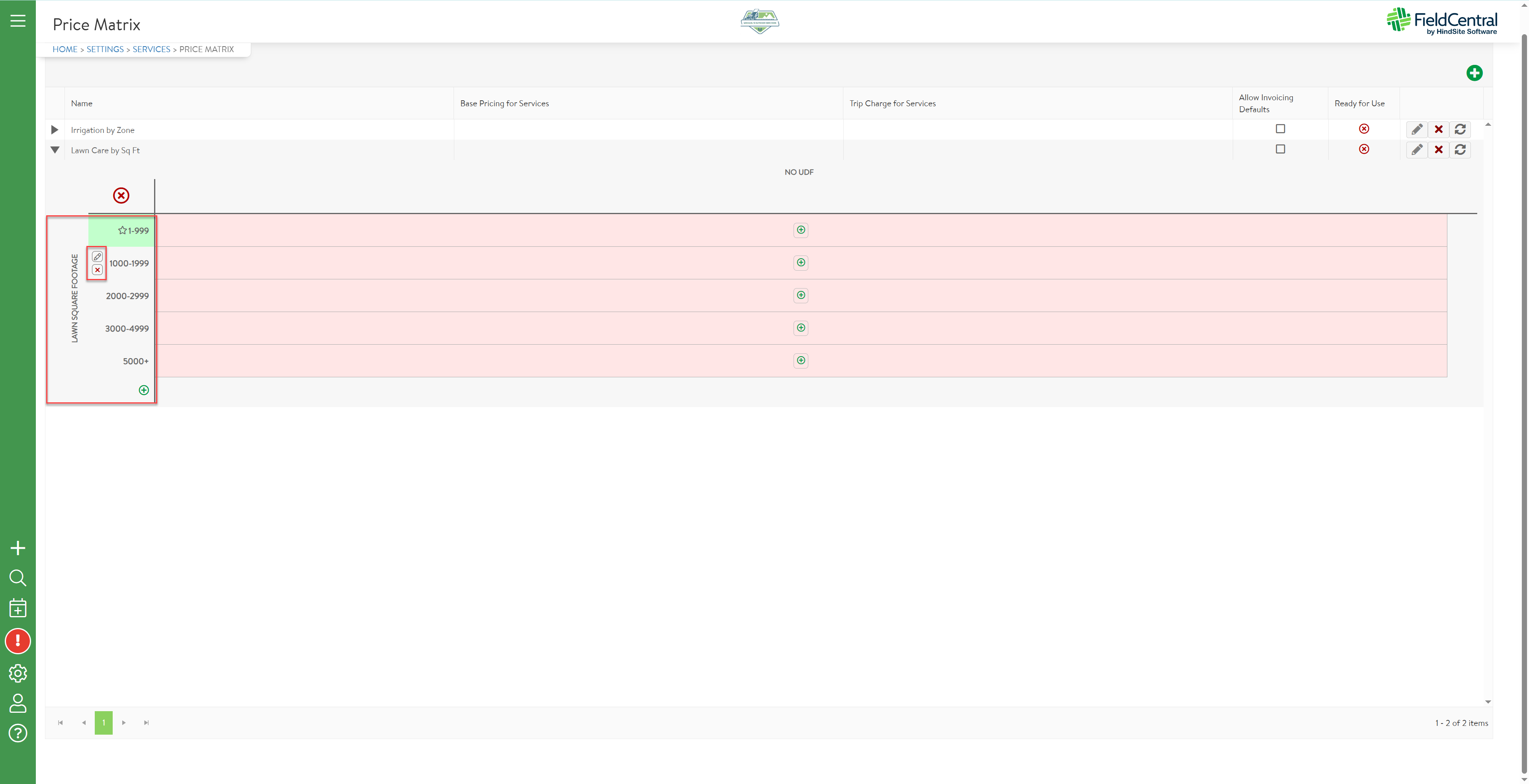Toggle Ready for Use for Lawn Care
The height and width of the screenshot is (784, 1529).
click(1364, 150)
